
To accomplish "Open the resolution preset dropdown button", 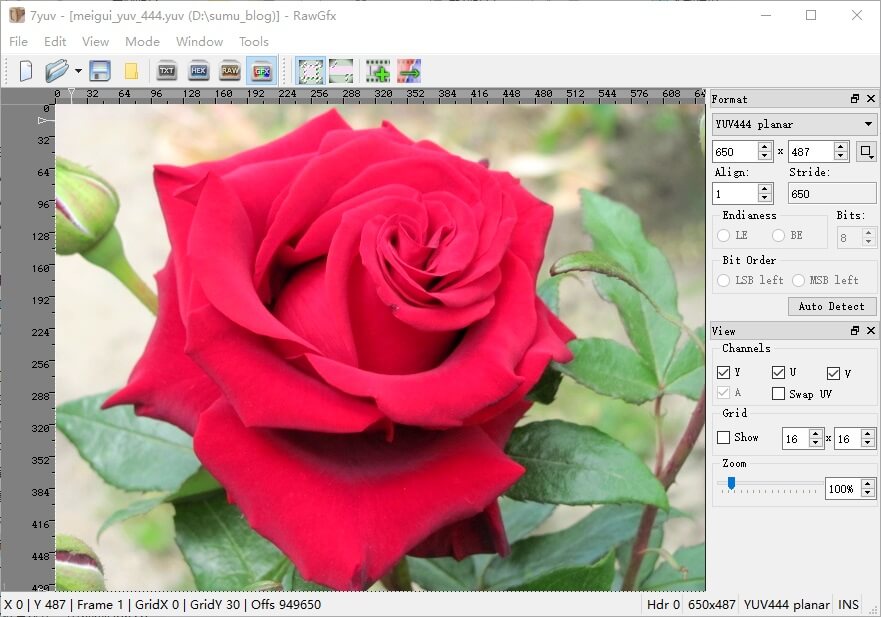I will (866, 152).
